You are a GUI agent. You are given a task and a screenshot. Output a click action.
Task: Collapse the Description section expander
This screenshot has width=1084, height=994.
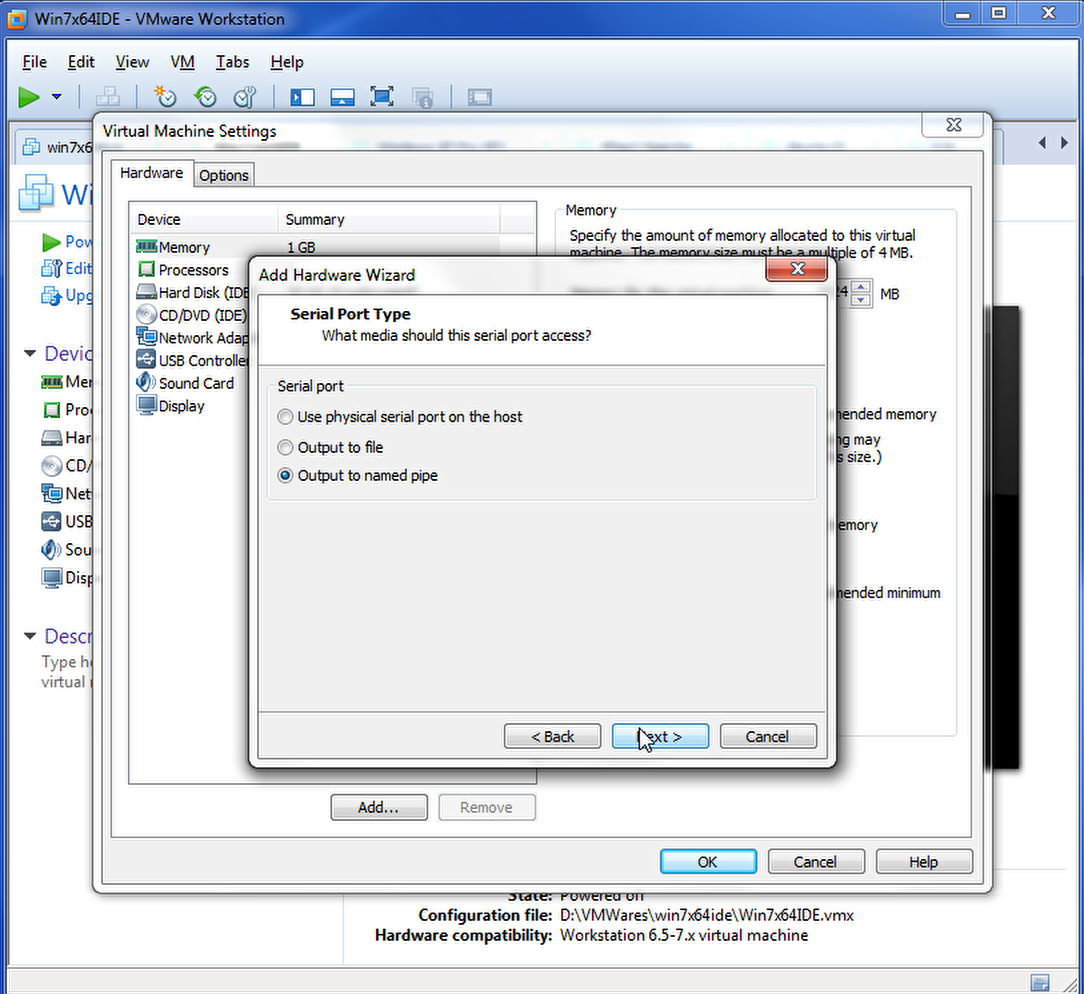pyautogui.click(x=30, y=637)
